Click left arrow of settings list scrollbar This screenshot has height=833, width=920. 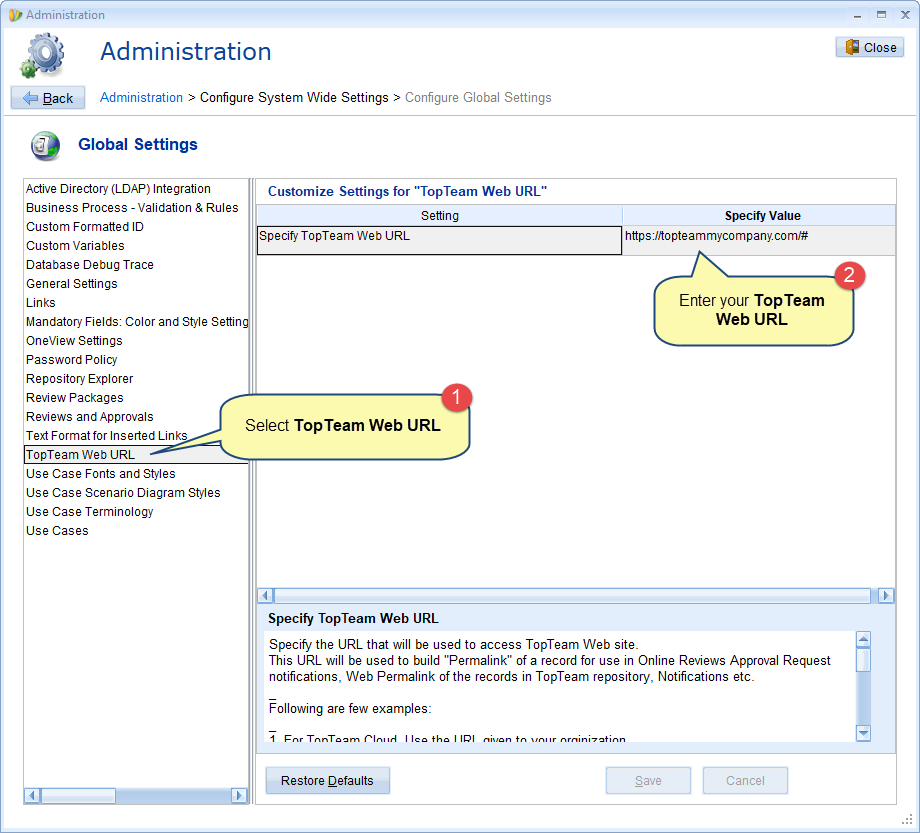coord(33,796)
